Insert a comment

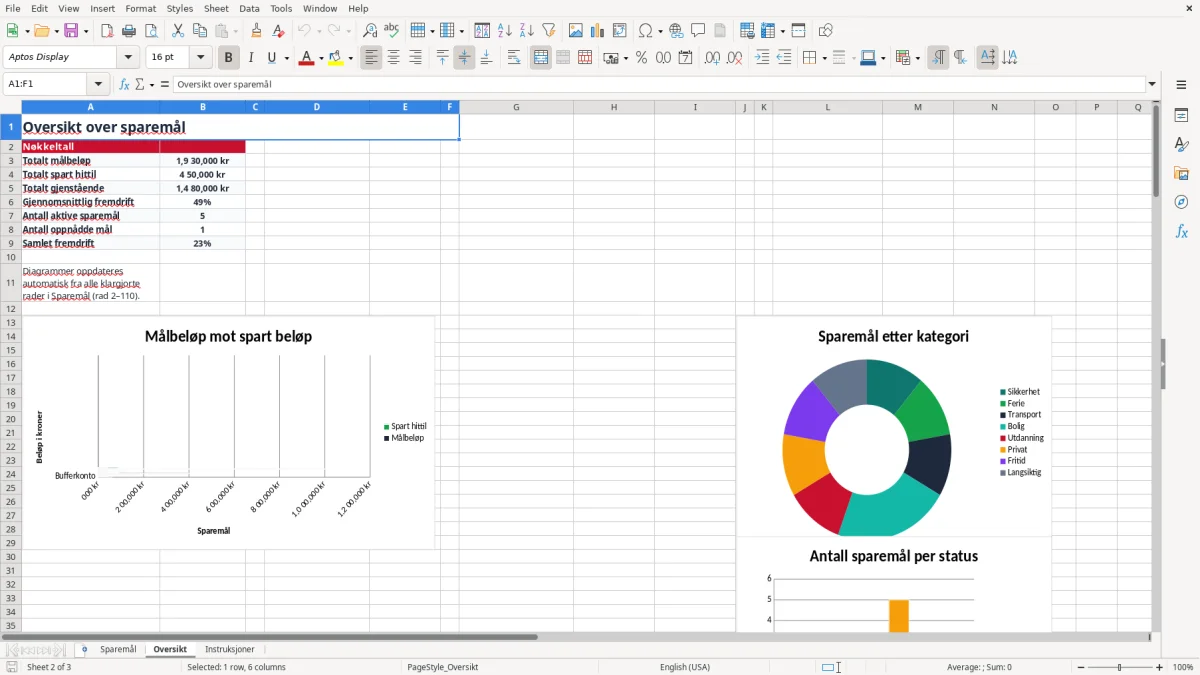click(x=698, y=31)
